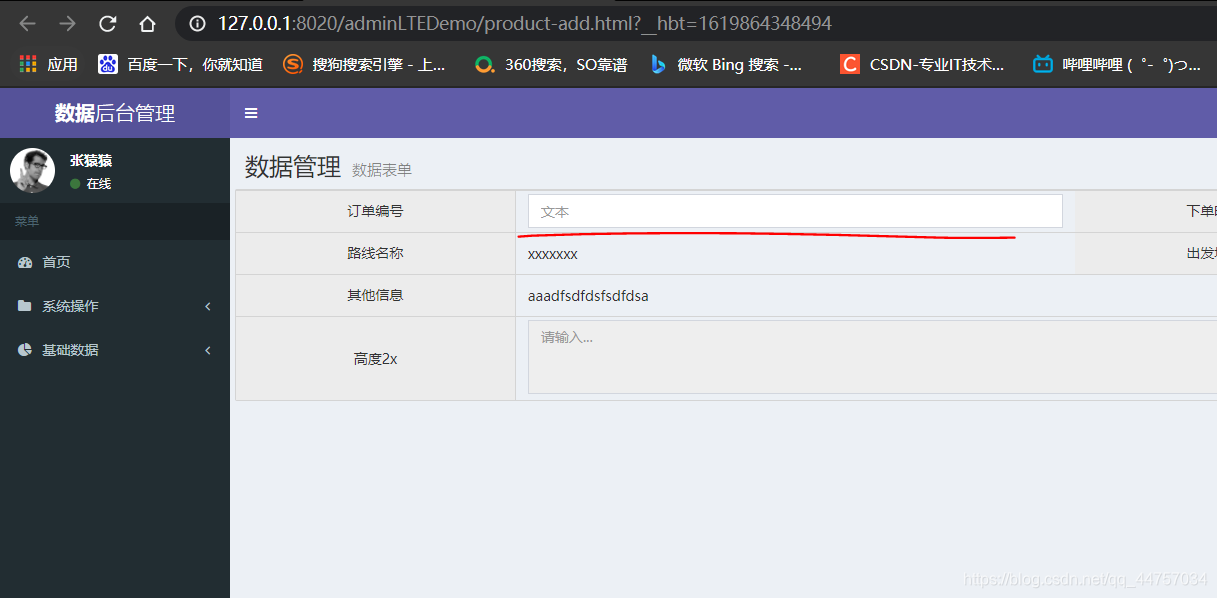
Task: Open the 百度一下 bookmark
Action: (x=181, y=64)
